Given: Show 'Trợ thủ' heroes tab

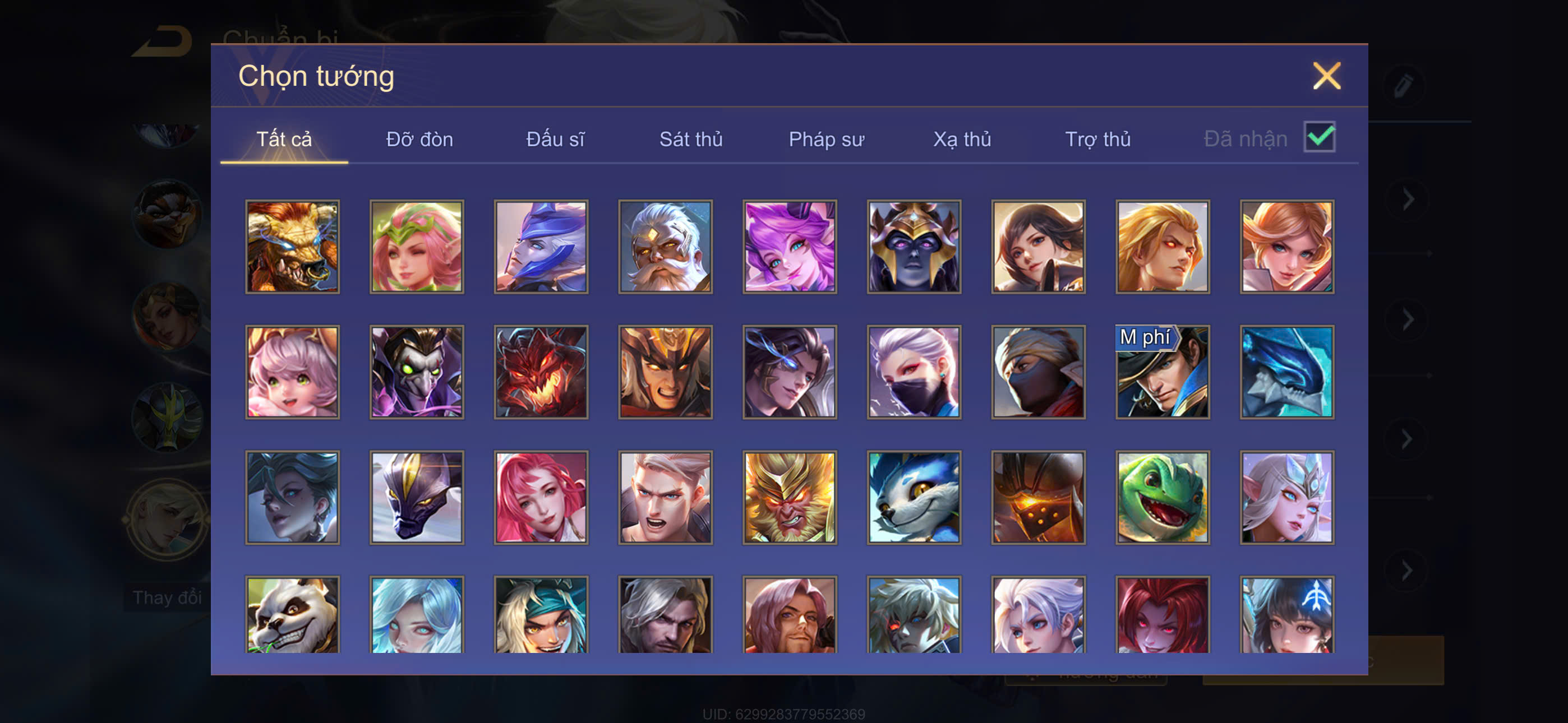Looking at the screenshot, I should click(1097, 140).
